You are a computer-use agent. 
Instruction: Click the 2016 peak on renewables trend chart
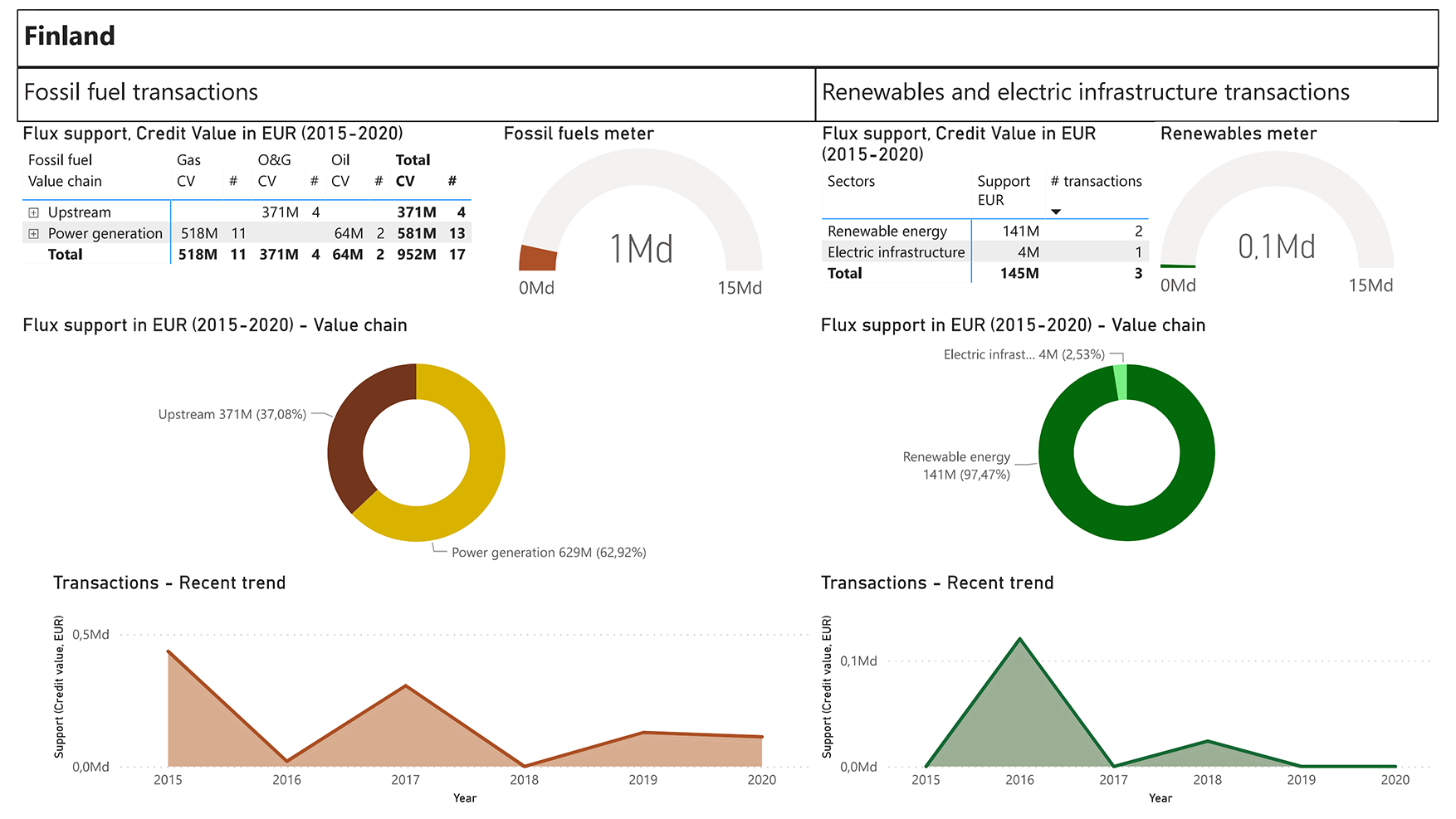[1019, 640]
